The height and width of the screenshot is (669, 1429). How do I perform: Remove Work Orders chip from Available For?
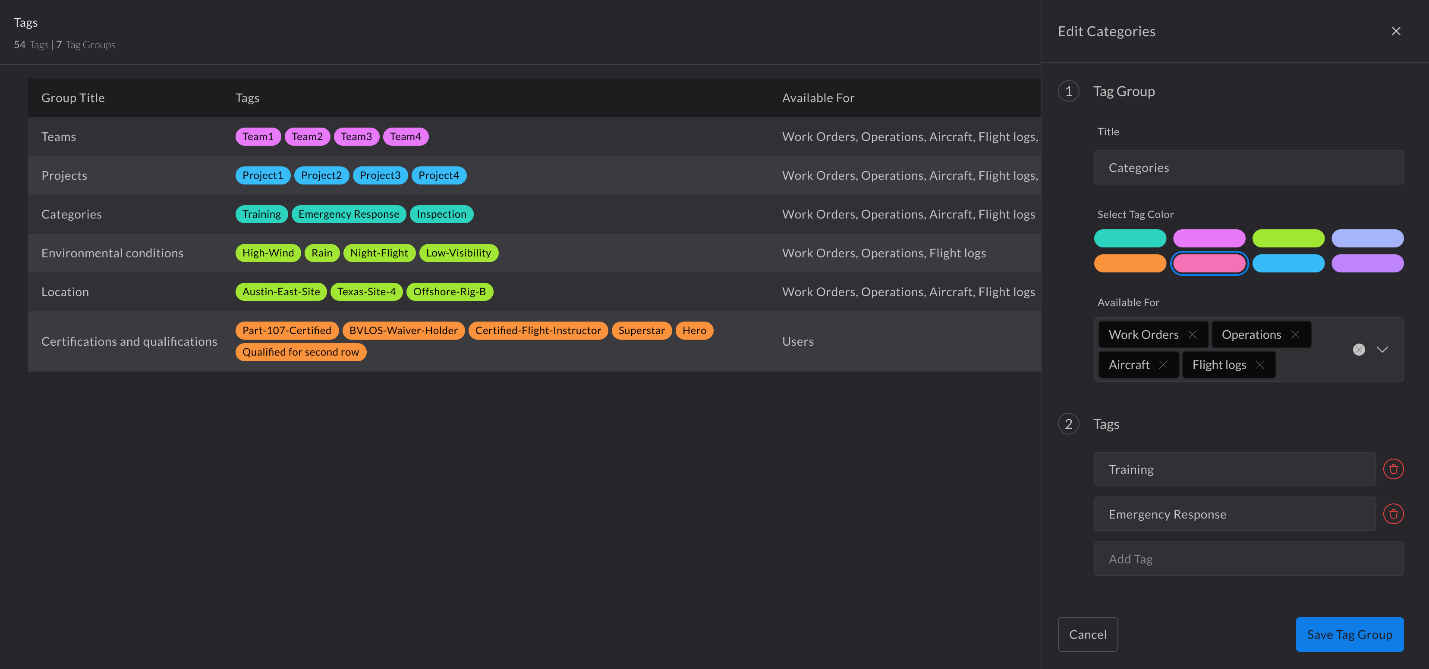[x=1192, y=335]
